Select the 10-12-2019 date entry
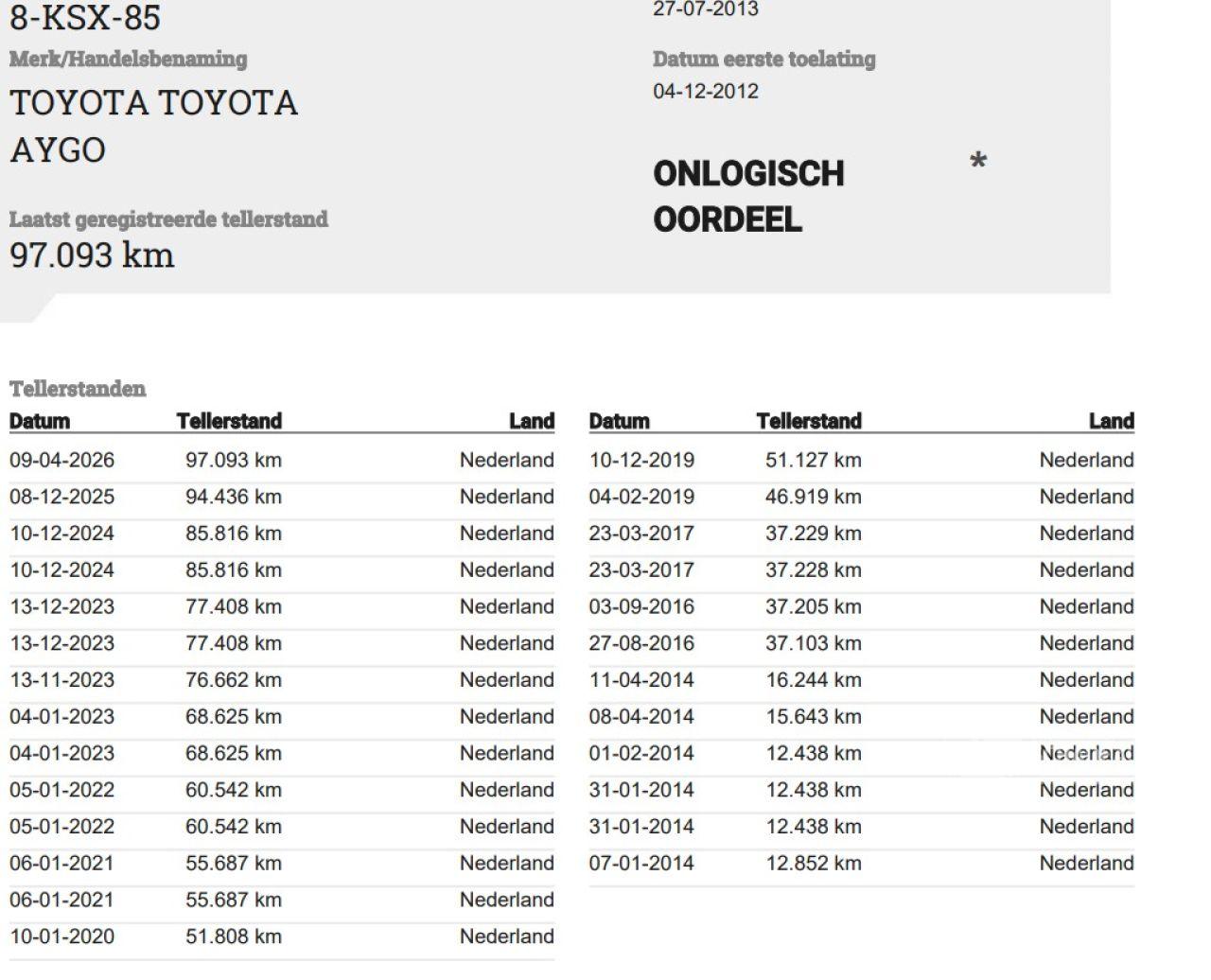 [x=641, y=461]
